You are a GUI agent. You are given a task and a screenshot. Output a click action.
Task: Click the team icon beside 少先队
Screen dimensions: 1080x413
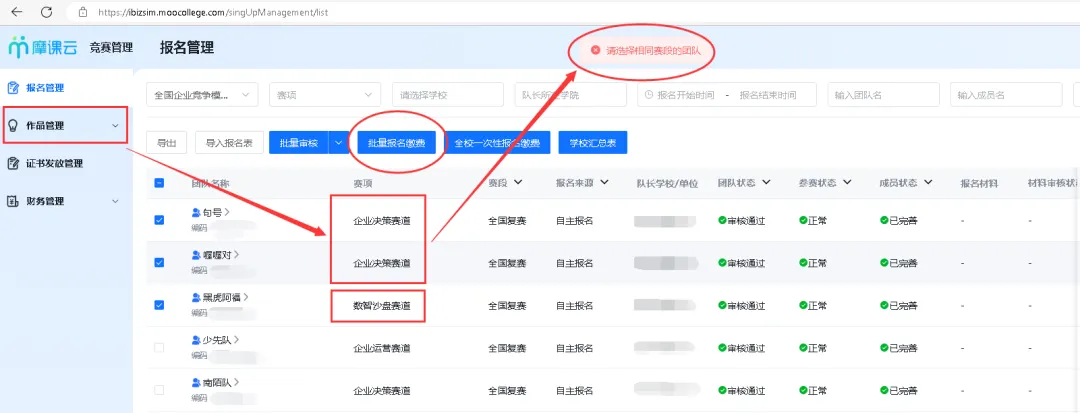196,340
